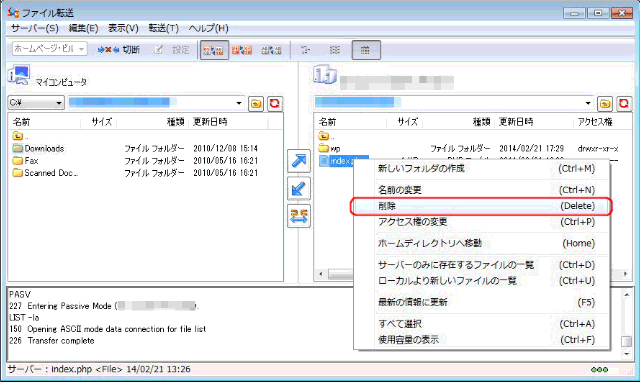Click the 'Transfer complete' log line
Viewport: 640px width, 382px height.
point(52,341)
